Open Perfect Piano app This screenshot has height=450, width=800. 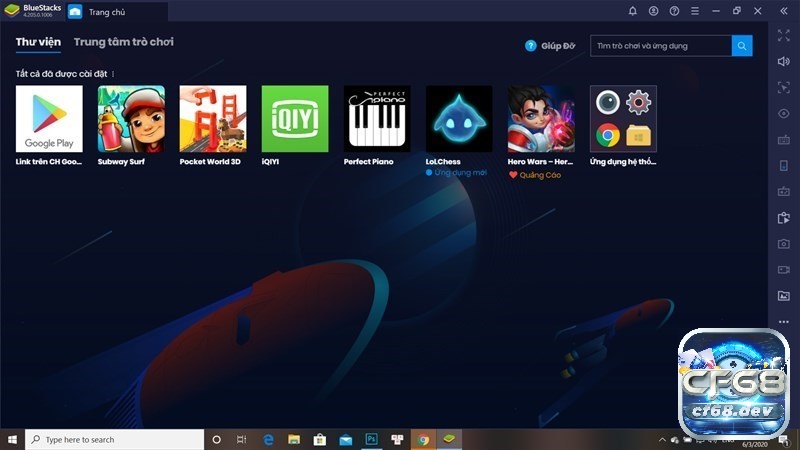tap(377, 119)
